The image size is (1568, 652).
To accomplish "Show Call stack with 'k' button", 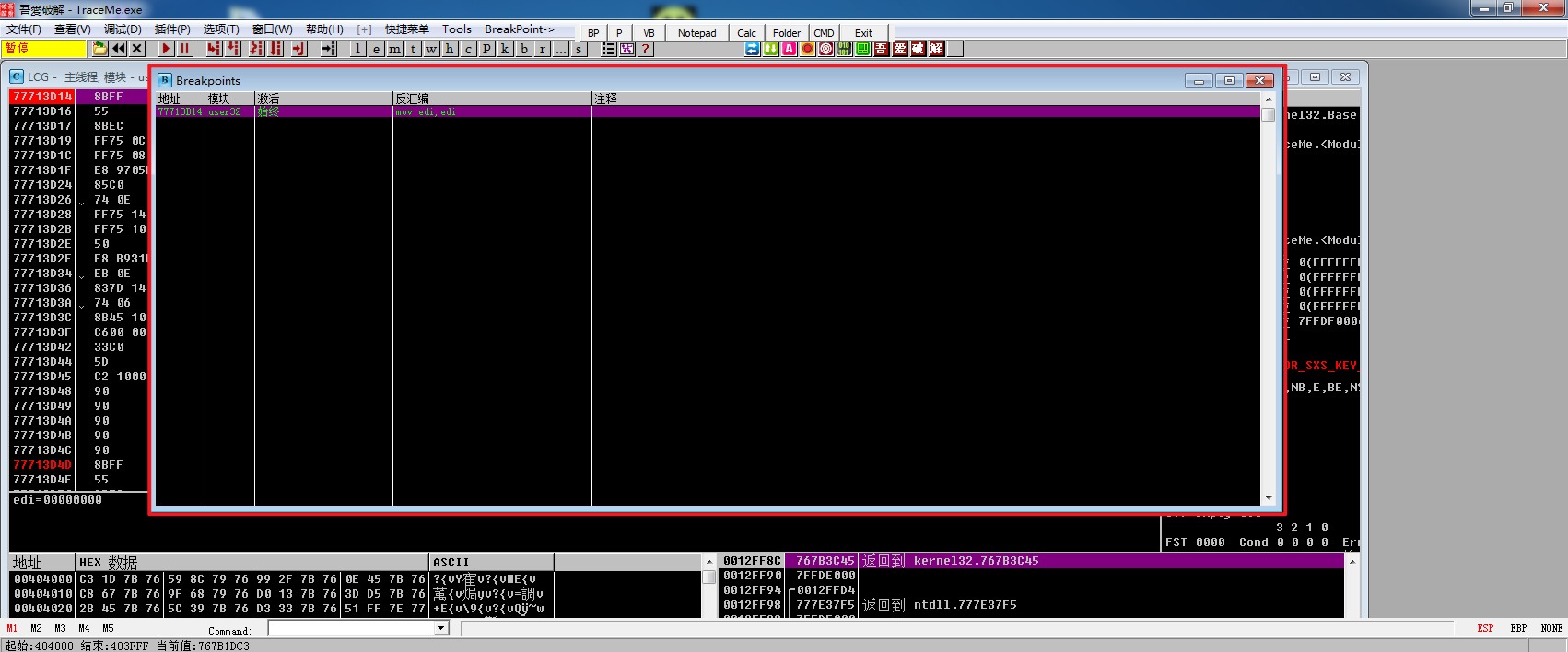I will 505,49.
